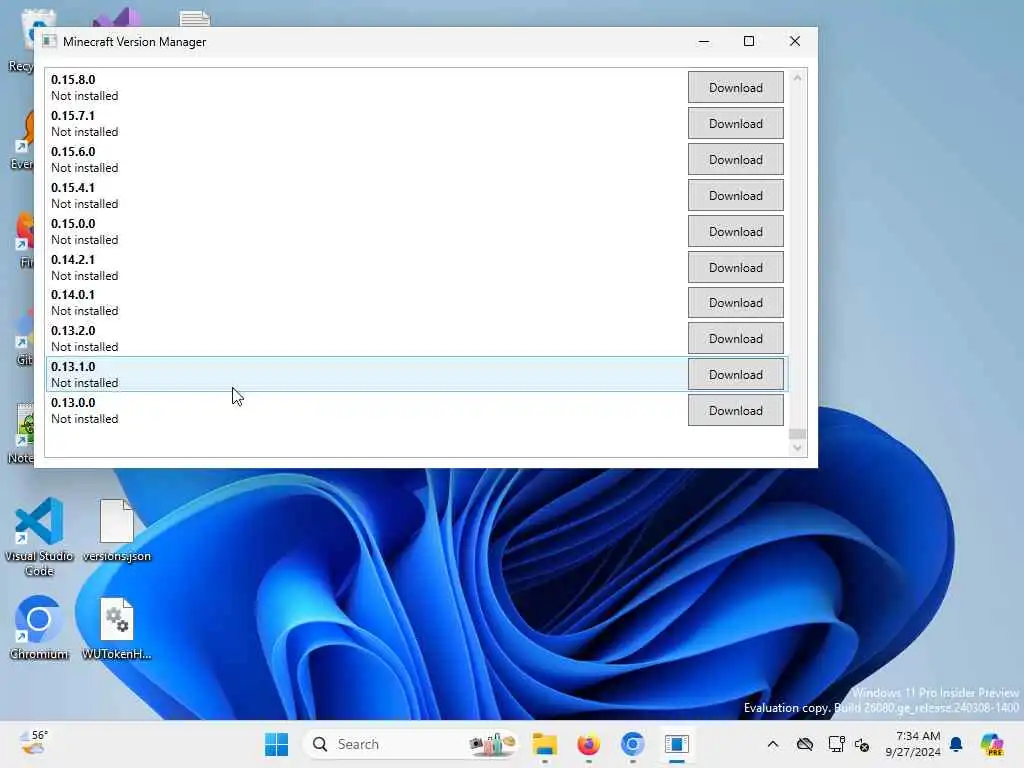The width and height of the screenshot is (1024, 768).
Task: Select the 0.15.0.0 version row
Action: coord(417,231)
